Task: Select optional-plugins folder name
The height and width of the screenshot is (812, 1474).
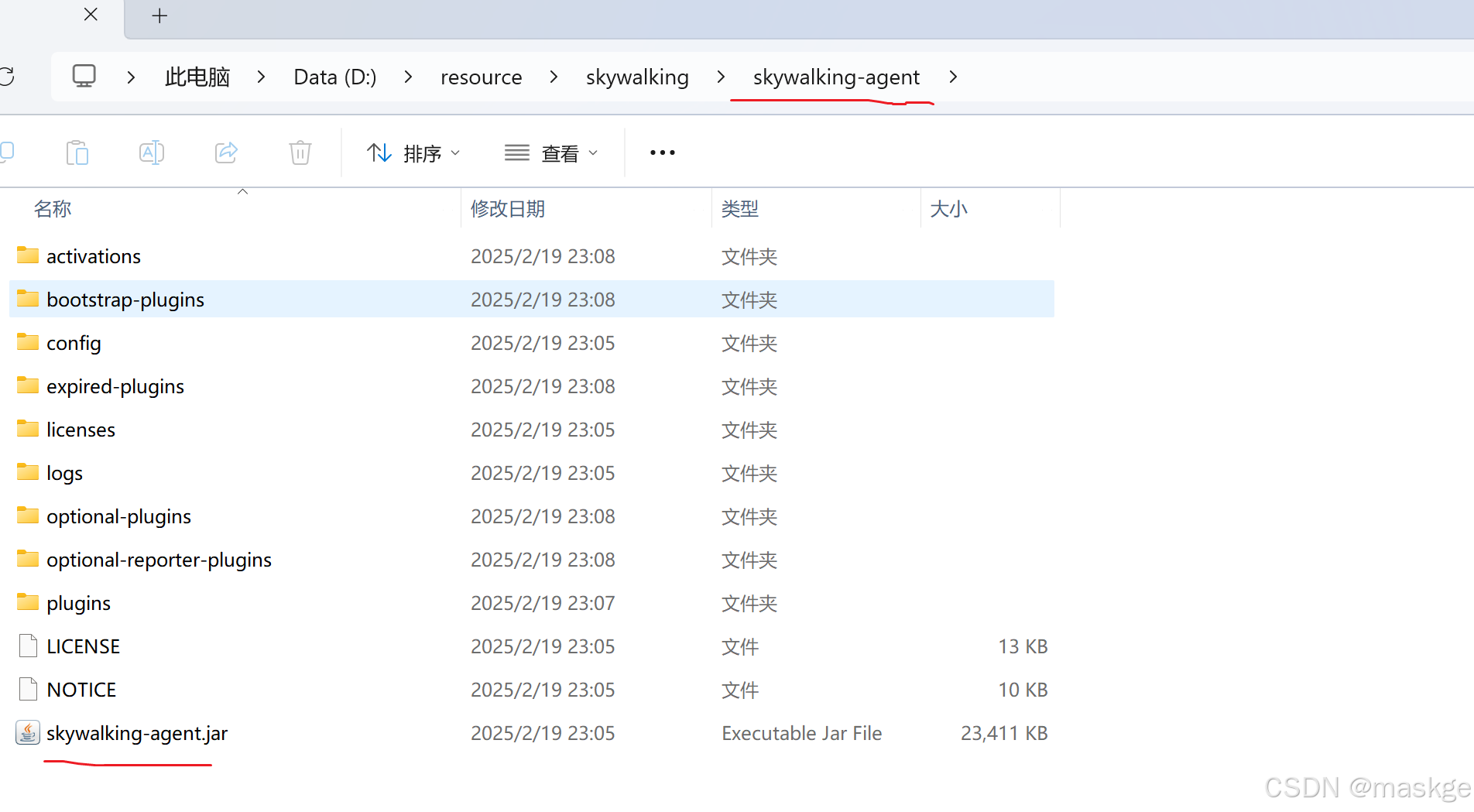Action: [118, 516]
